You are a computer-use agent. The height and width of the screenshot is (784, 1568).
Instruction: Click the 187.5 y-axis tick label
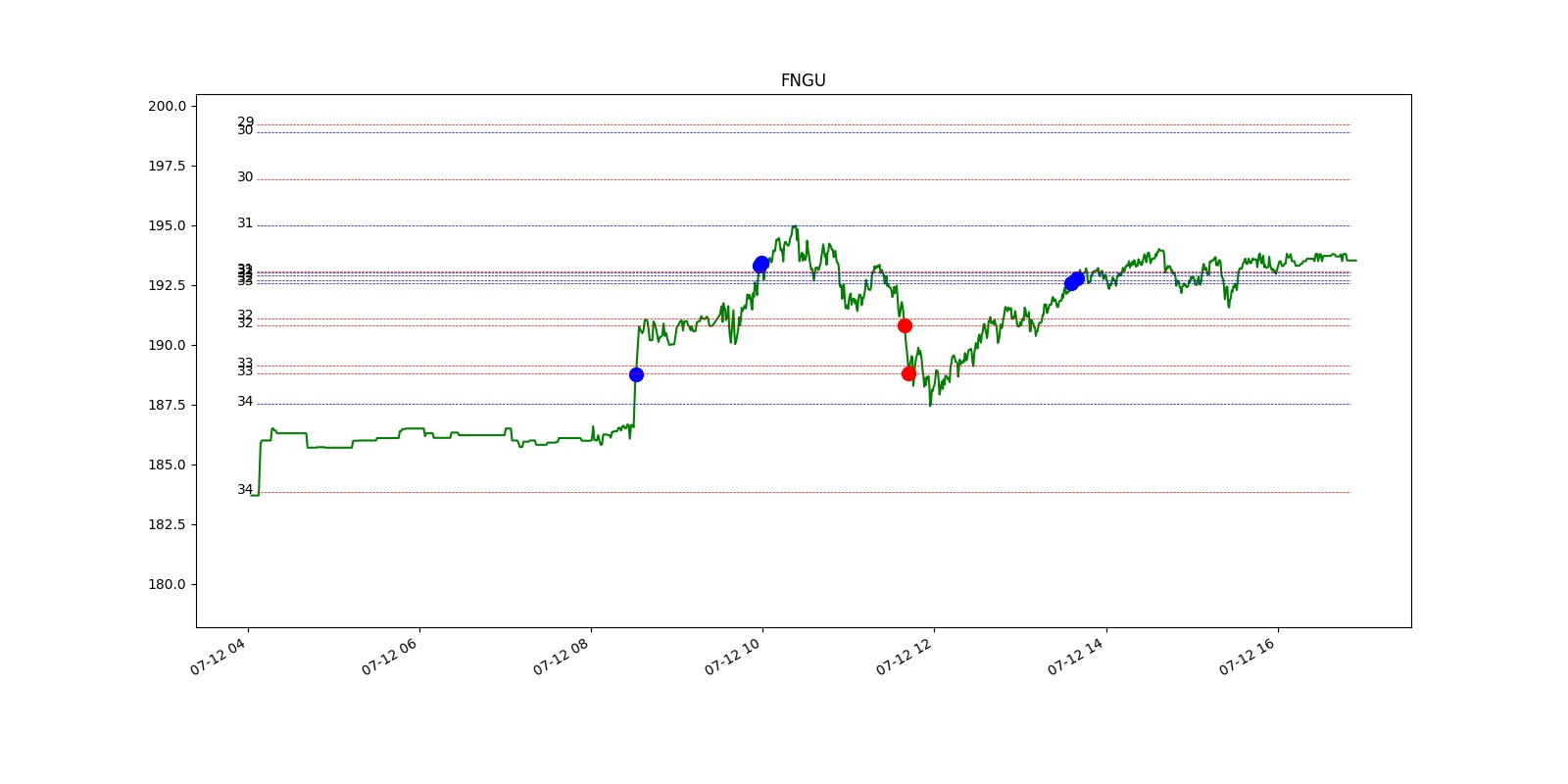167,405
